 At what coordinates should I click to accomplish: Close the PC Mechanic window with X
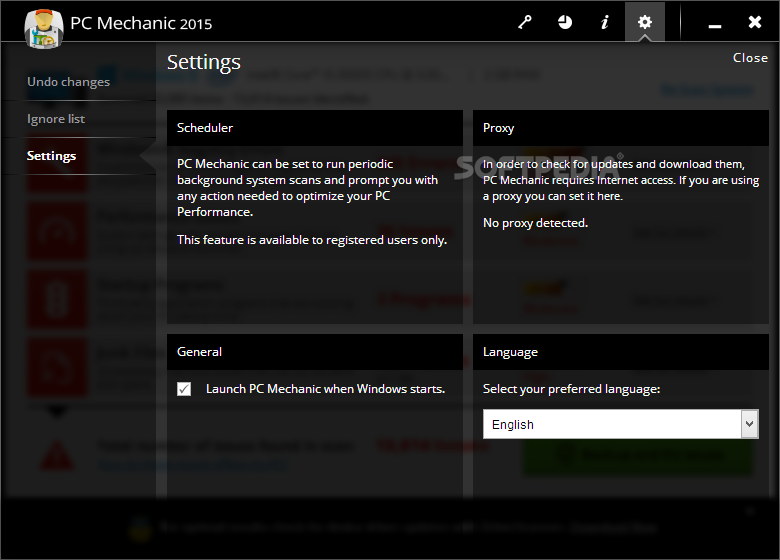(755, 22)
